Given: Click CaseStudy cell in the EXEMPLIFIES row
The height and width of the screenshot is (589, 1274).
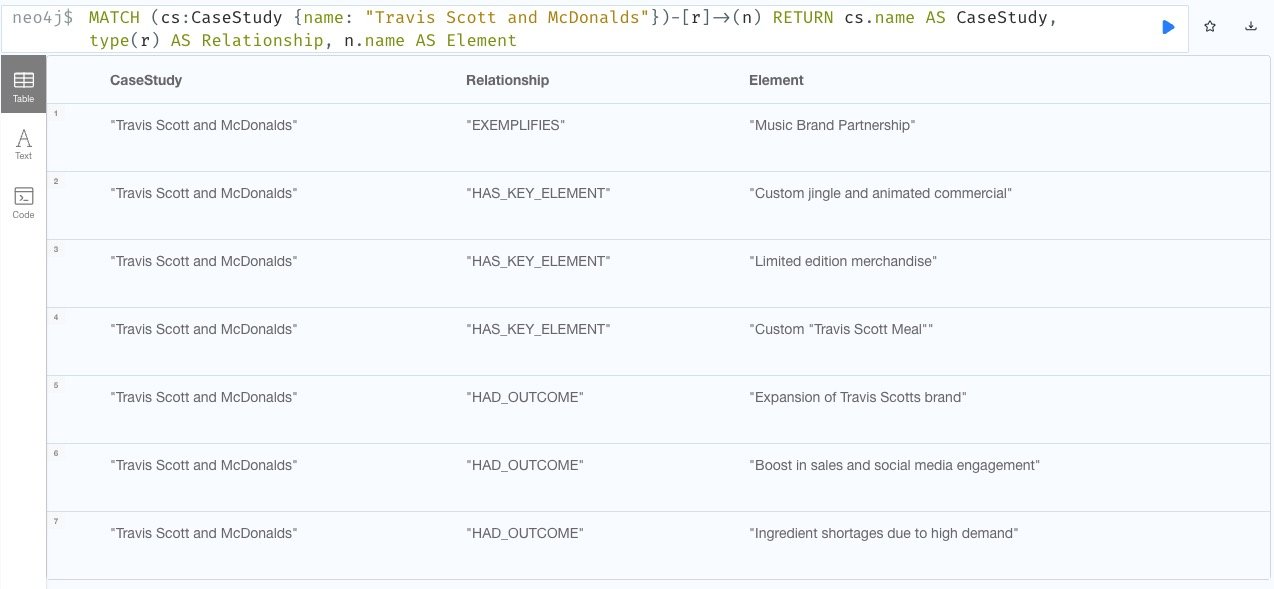Looking at the screenshot, I should tap(204, 125).
